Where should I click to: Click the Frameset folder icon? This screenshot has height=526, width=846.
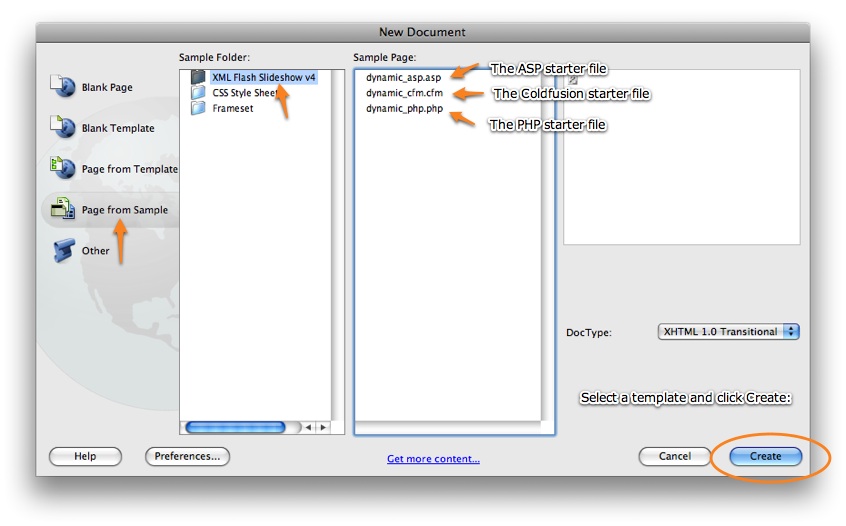(198, 108)
